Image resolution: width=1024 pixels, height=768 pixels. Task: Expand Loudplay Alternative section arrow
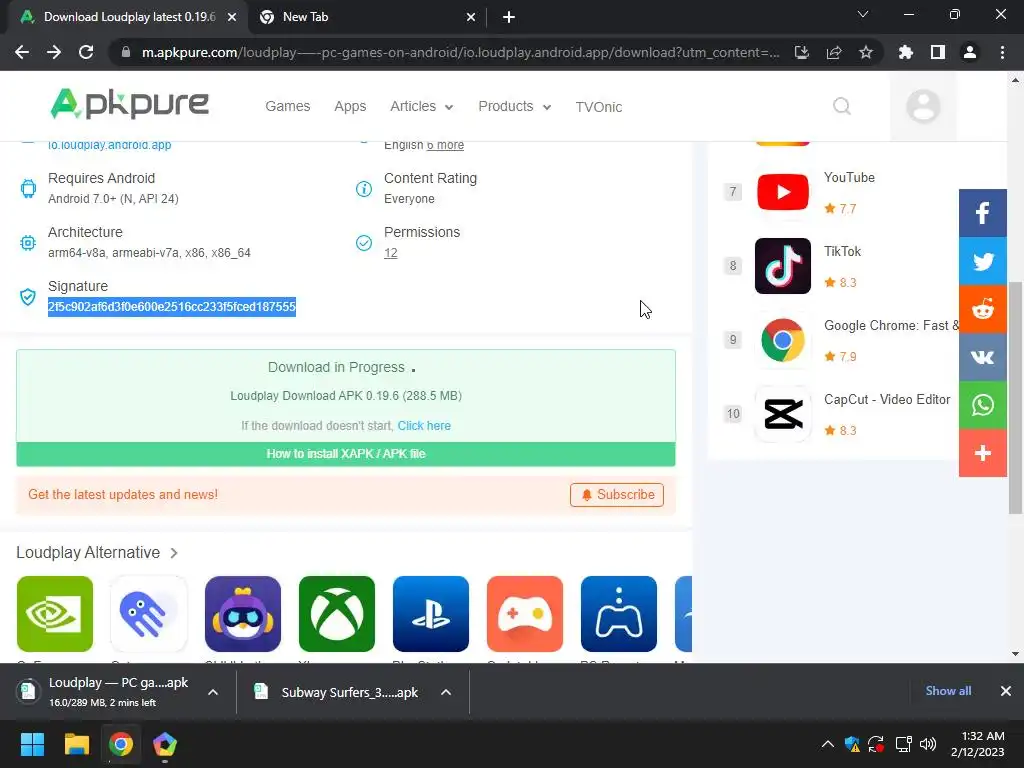tap(174, 553)
